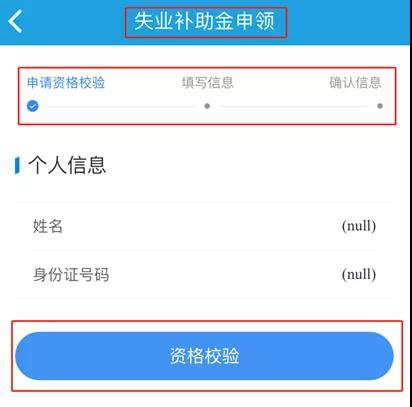Go back using the left arrow
The image size is (412, 407).
[x=15, y=21]
